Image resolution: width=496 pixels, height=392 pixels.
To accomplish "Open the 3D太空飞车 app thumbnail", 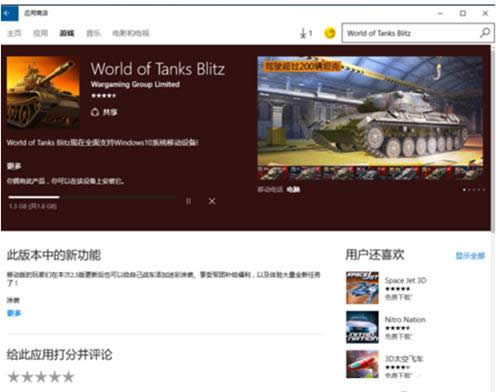I will (x=362, y=364).
